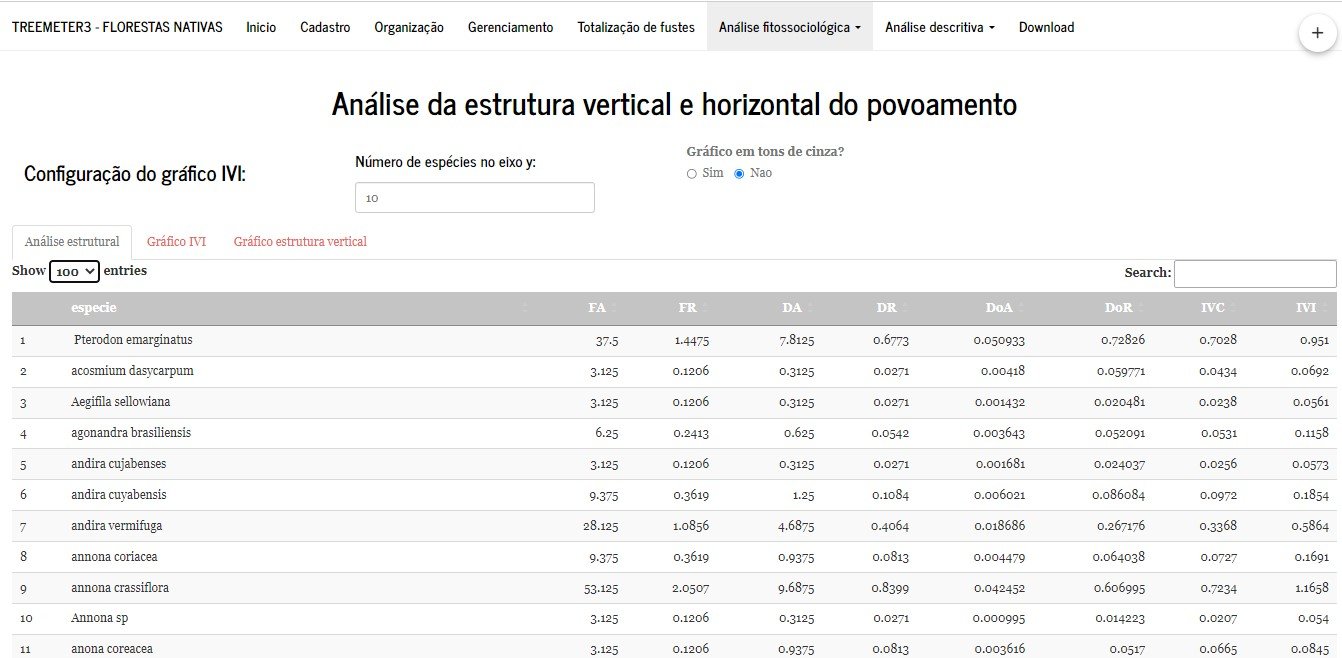Sort table by IVC column
Viewport: 1342px width, 658px height.
[1213, 308]
